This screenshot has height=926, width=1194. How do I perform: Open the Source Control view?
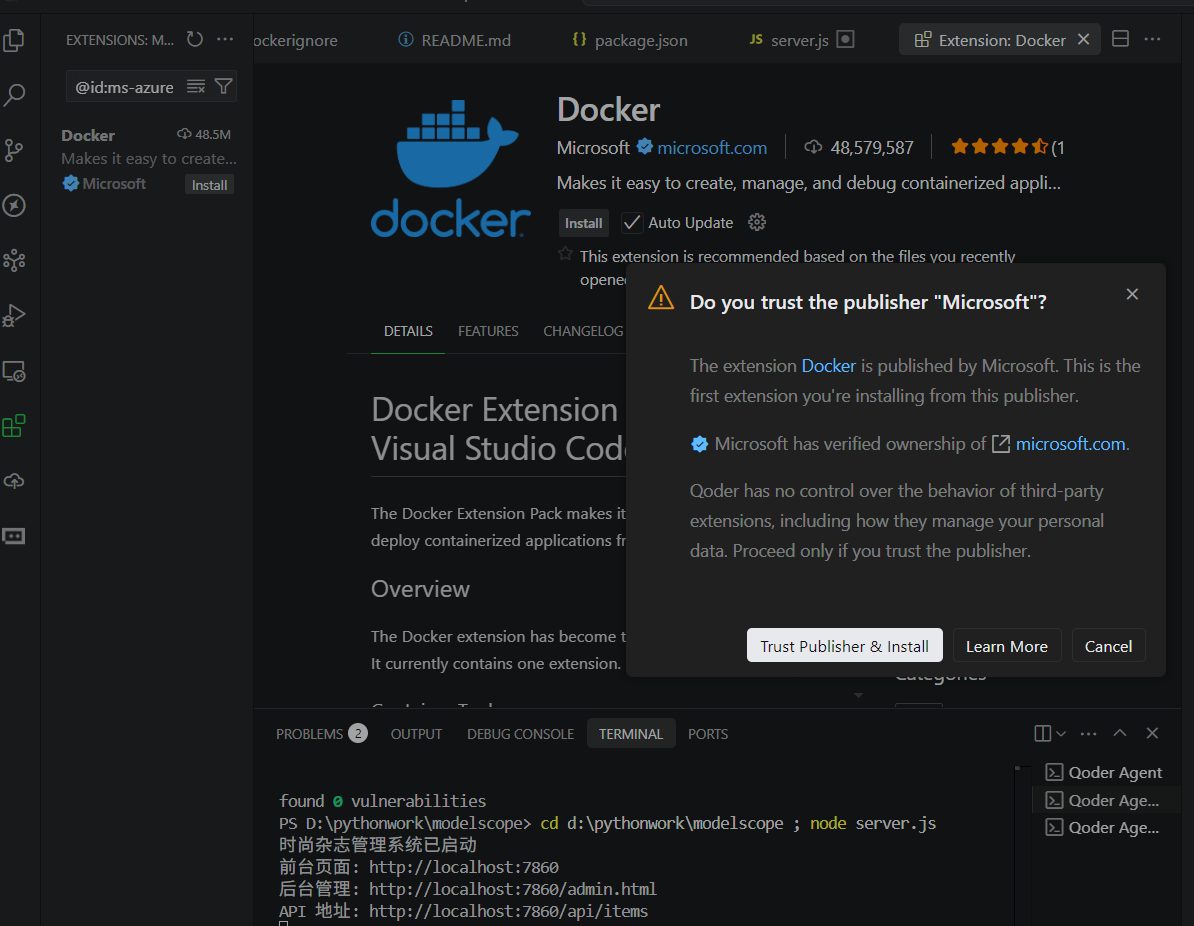14,150
